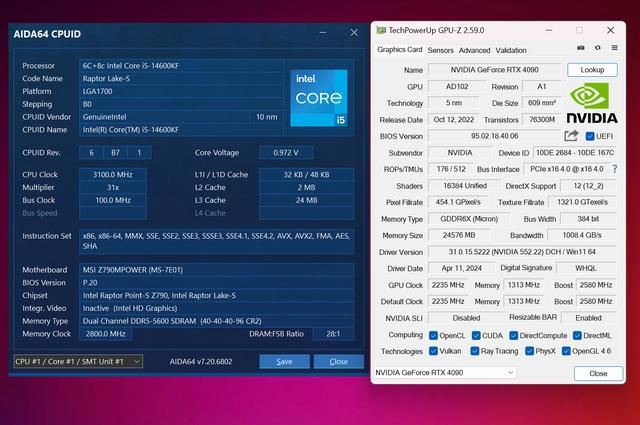The image size is (640, 425).
Task: Click the Shaders value 16384 Unified
Action: click(465, 186)
